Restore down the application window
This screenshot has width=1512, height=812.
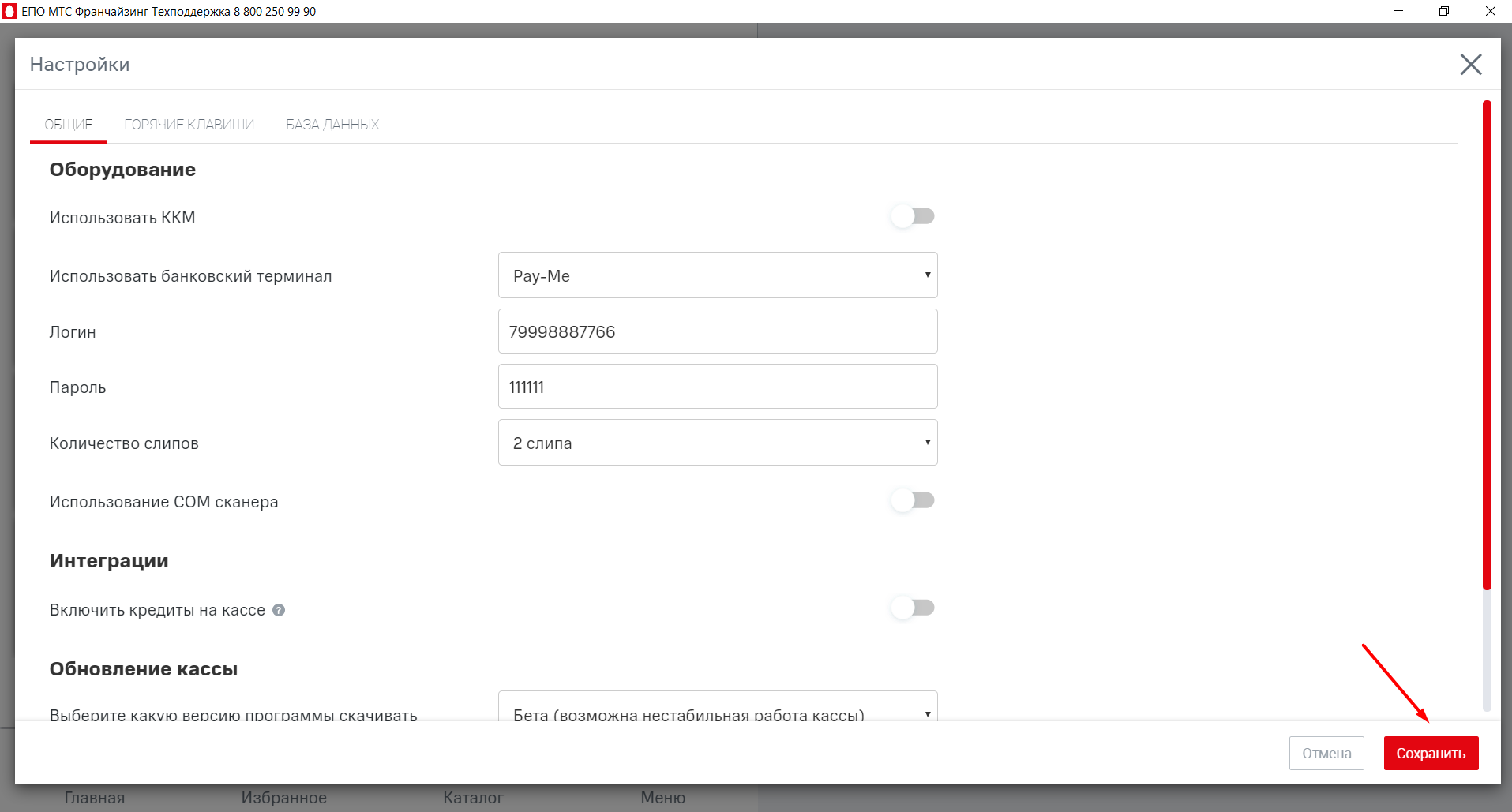tap(1444, 11)
